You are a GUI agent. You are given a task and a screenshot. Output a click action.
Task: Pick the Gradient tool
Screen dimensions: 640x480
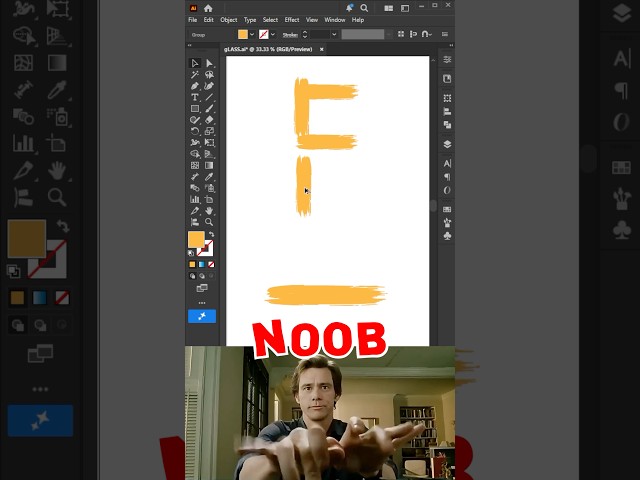pyautogui.click(x=209, y=165)
